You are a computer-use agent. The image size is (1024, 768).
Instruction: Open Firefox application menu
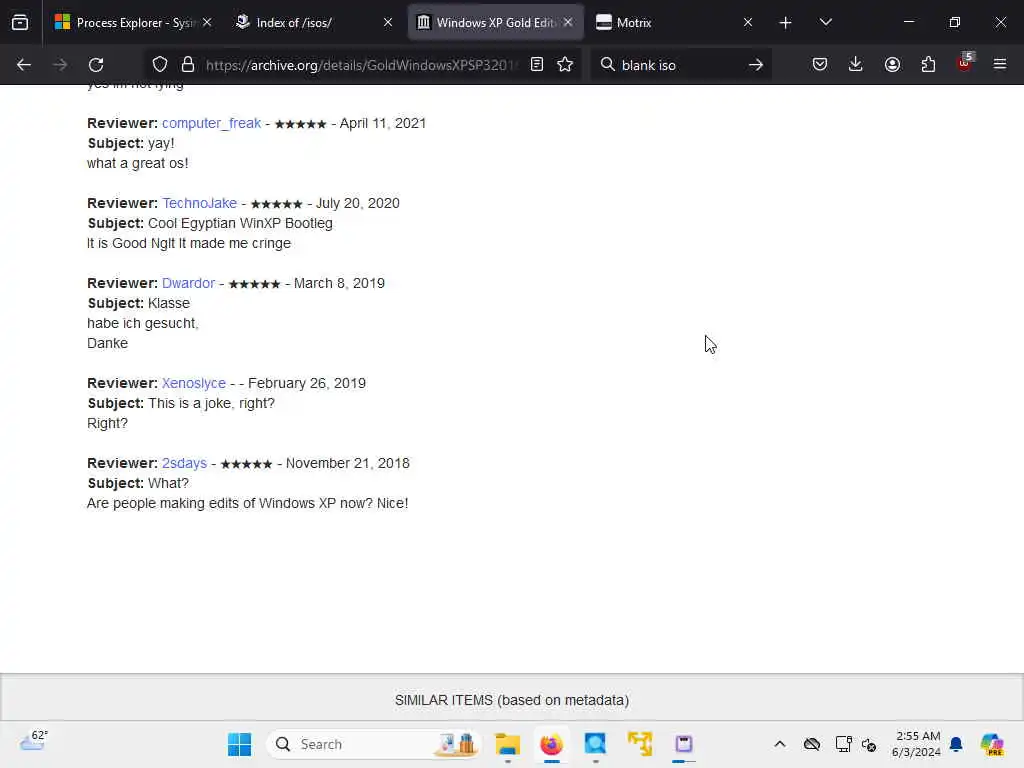(x=999, y=65)
